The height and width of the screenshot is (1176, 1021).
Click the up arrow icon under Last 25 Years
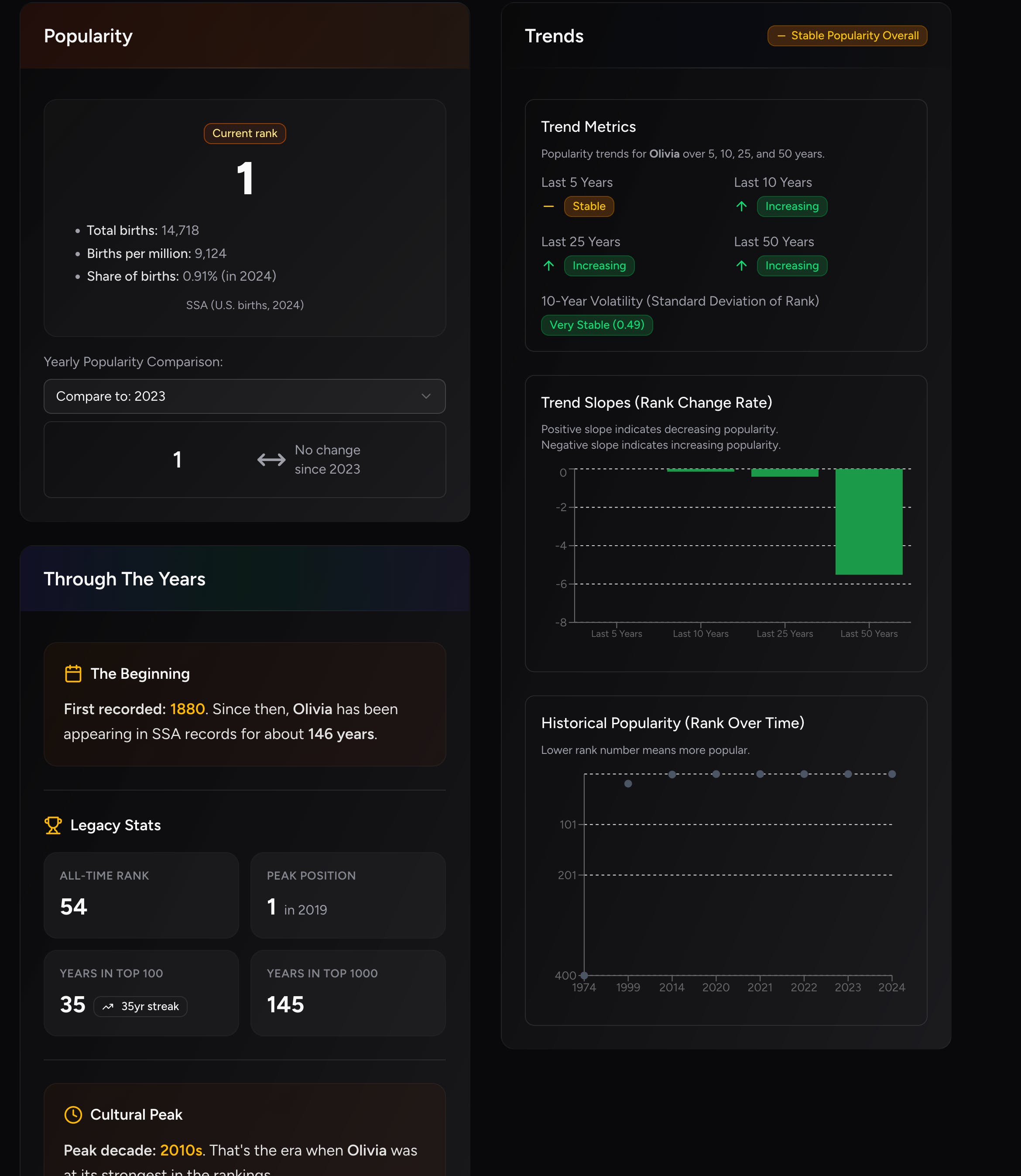click(548, 266)
